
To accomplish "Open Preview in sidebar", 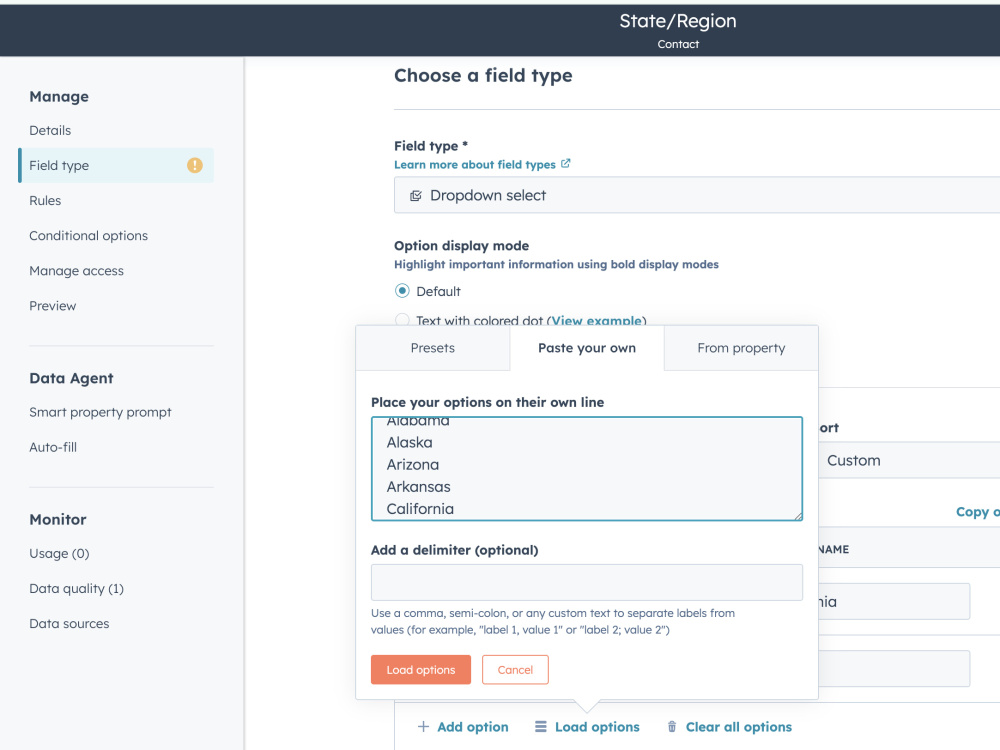I will coord(53,305).
